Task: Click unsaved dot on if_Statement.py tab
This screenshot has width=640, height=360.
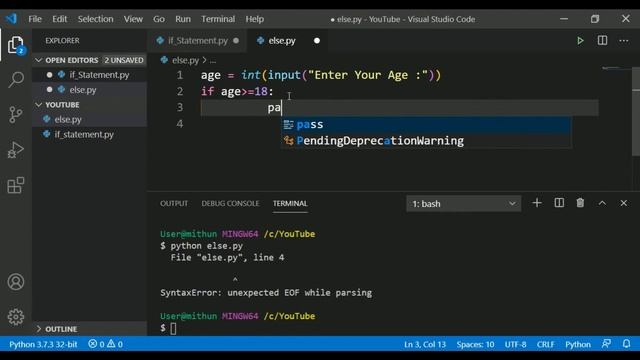Action: coord(236,40)
